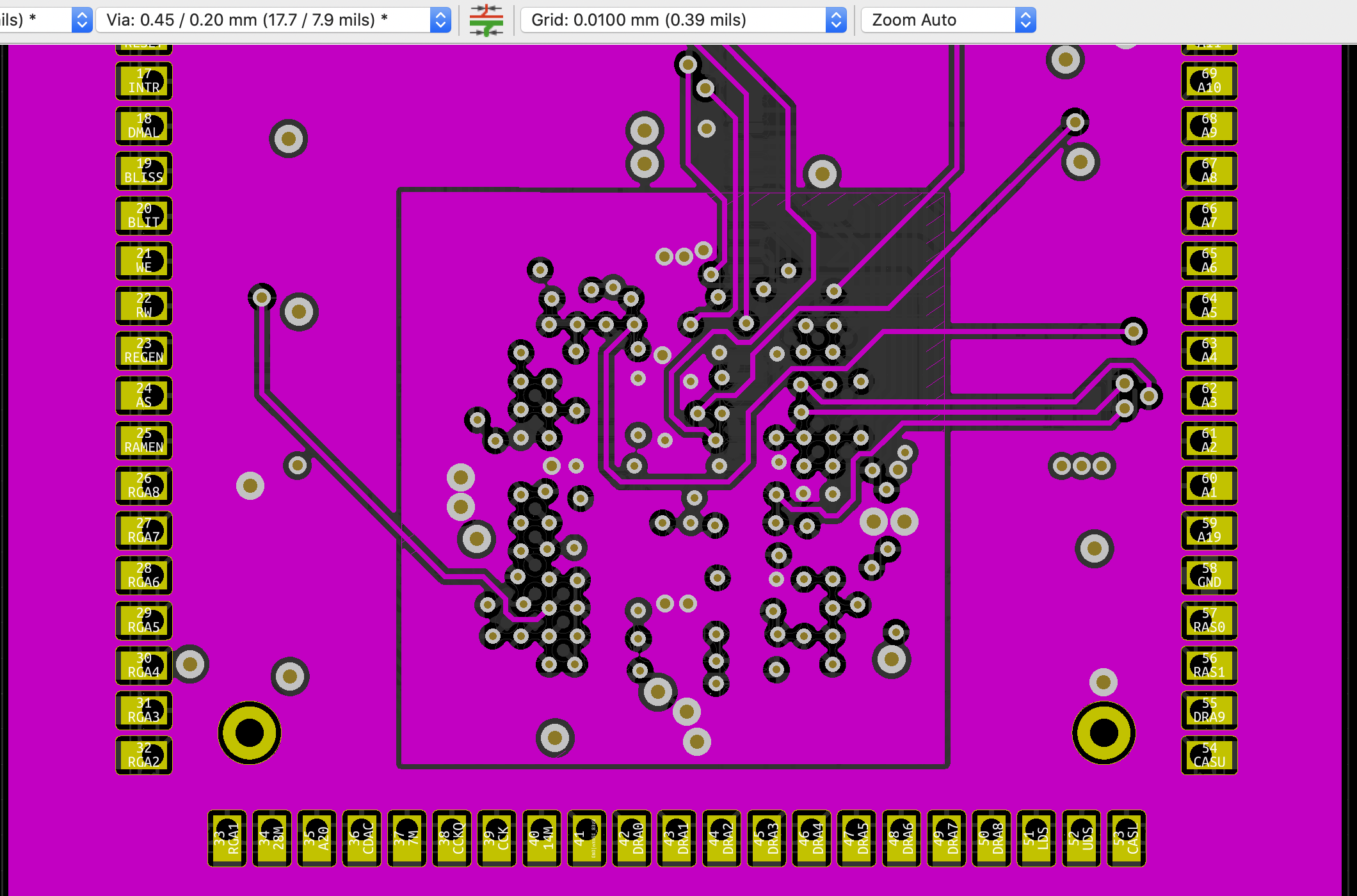
Task: Click the bottom-left yellow mounting hole
Action: tap(250, 733)
